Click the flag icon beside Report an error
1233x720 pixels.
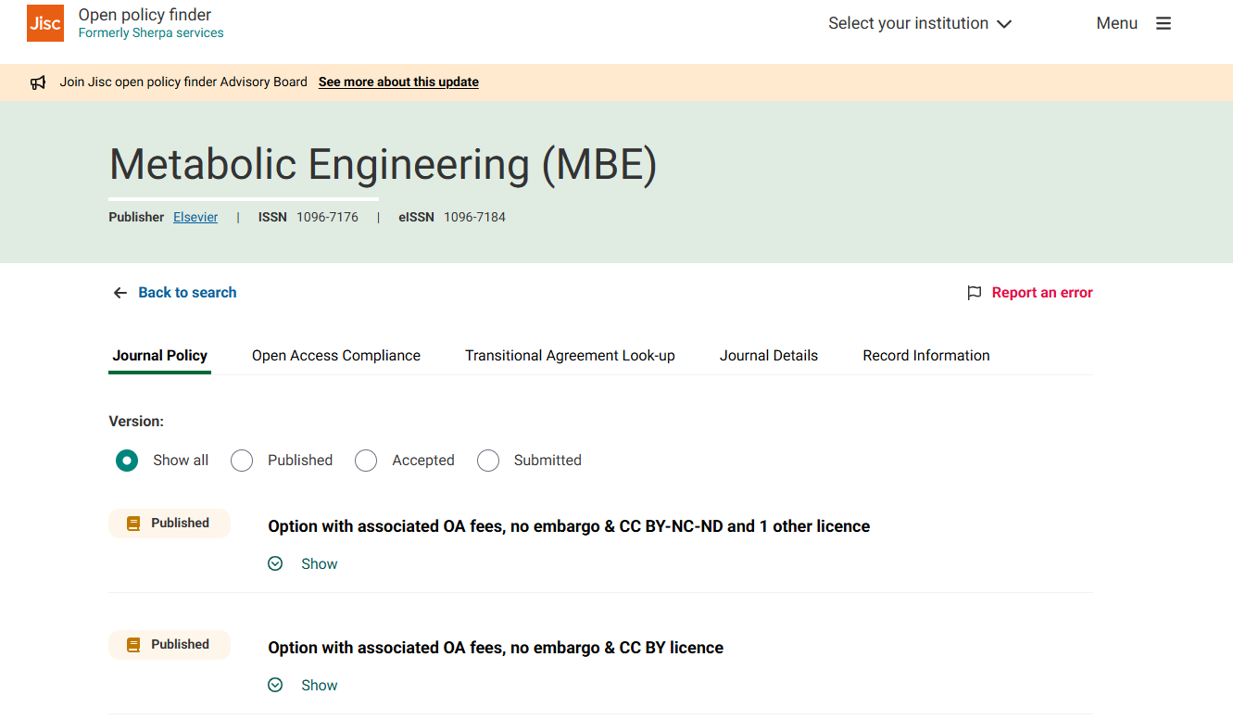coord(974,293)
